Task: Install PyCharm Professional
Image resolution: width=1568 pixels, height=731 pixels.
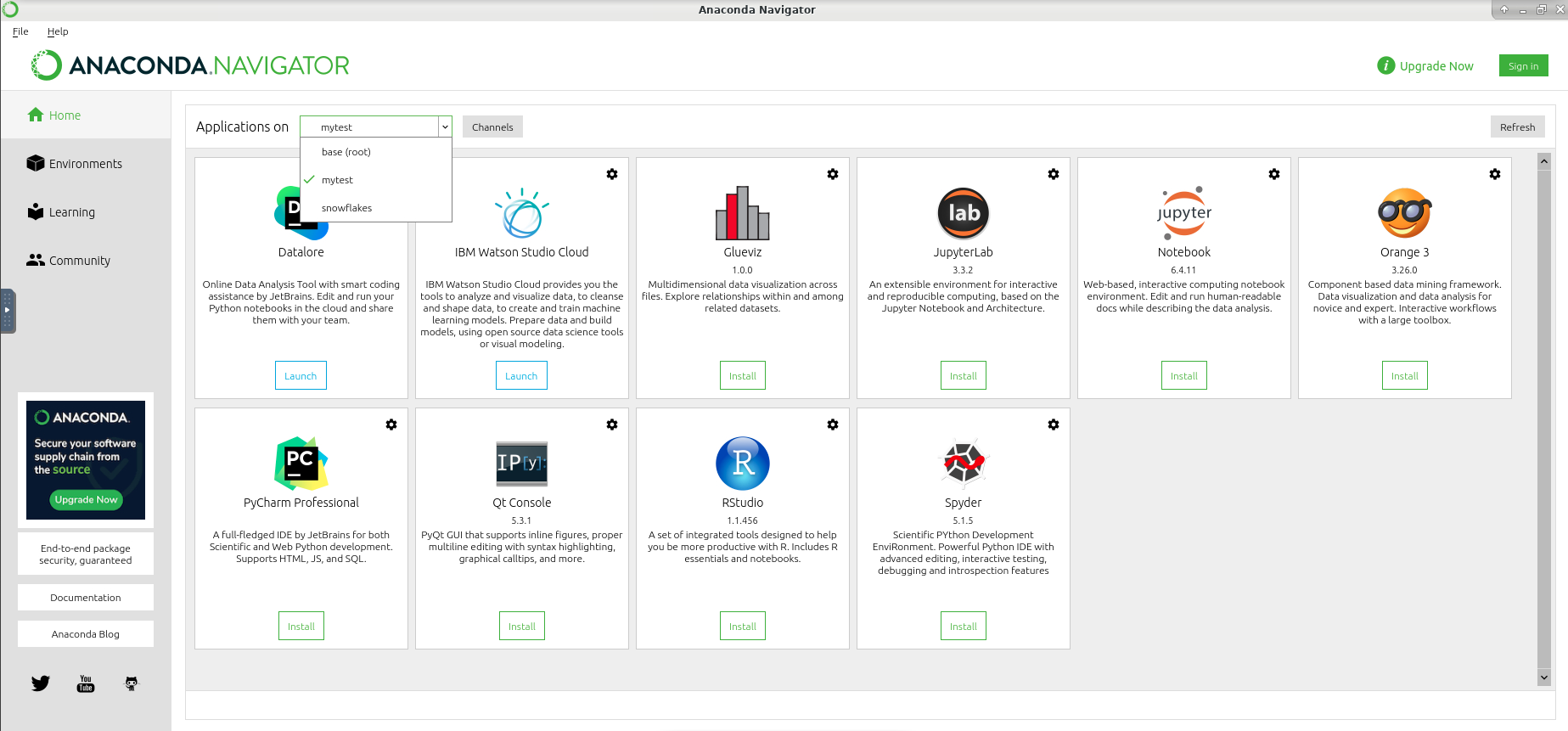Action: 301,626
